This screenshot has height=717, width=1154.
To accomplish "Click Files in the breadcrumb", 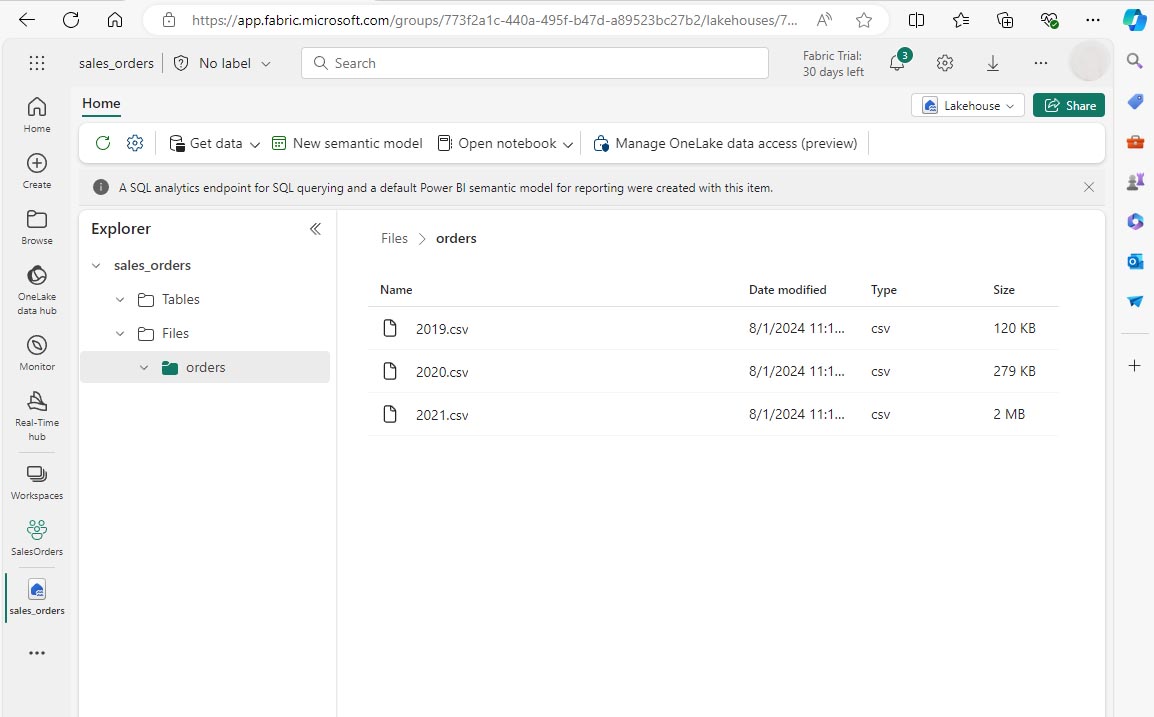I will click(394, 239).
